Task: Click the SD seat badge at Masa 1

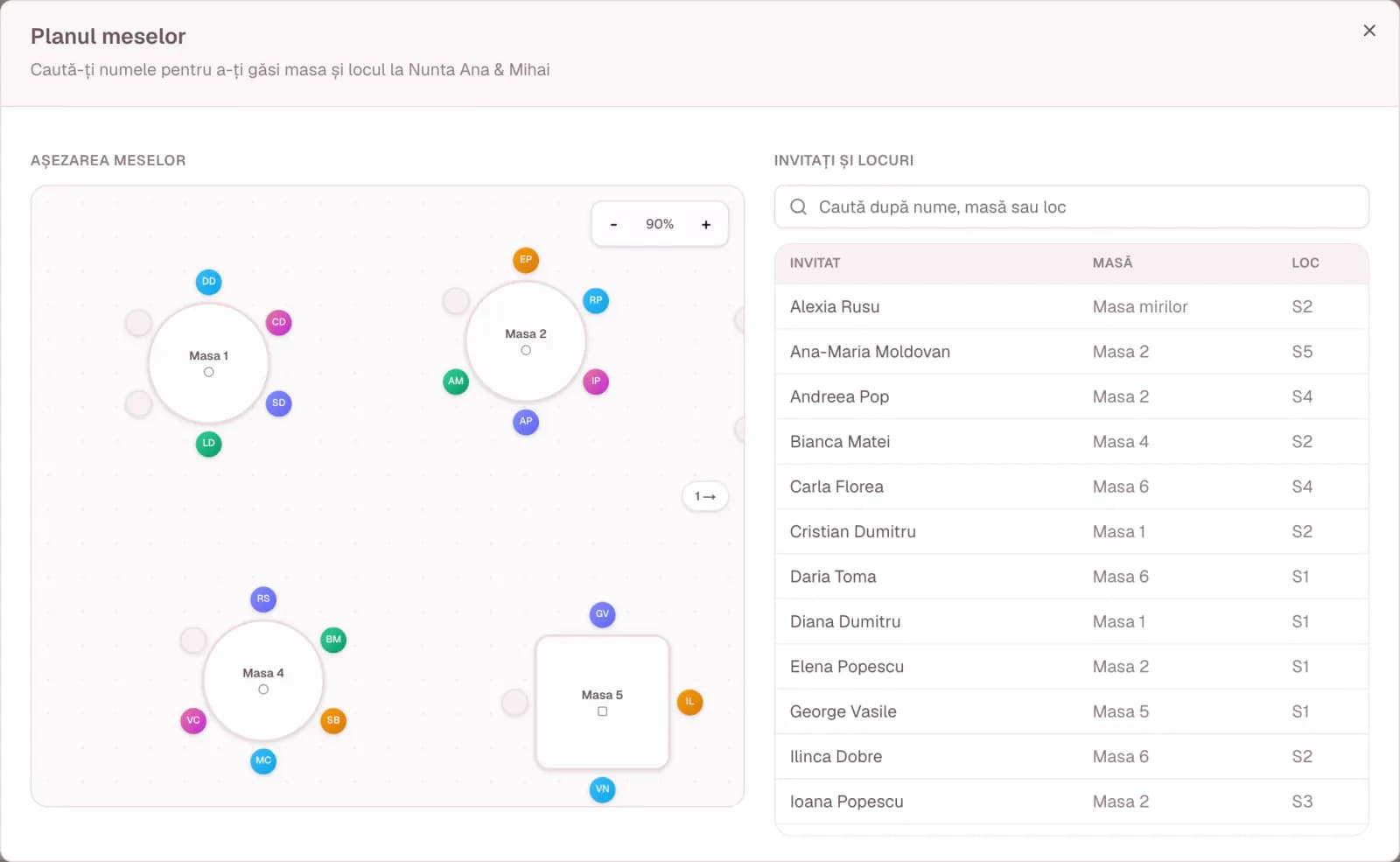Action: click(x=278, y=403)
